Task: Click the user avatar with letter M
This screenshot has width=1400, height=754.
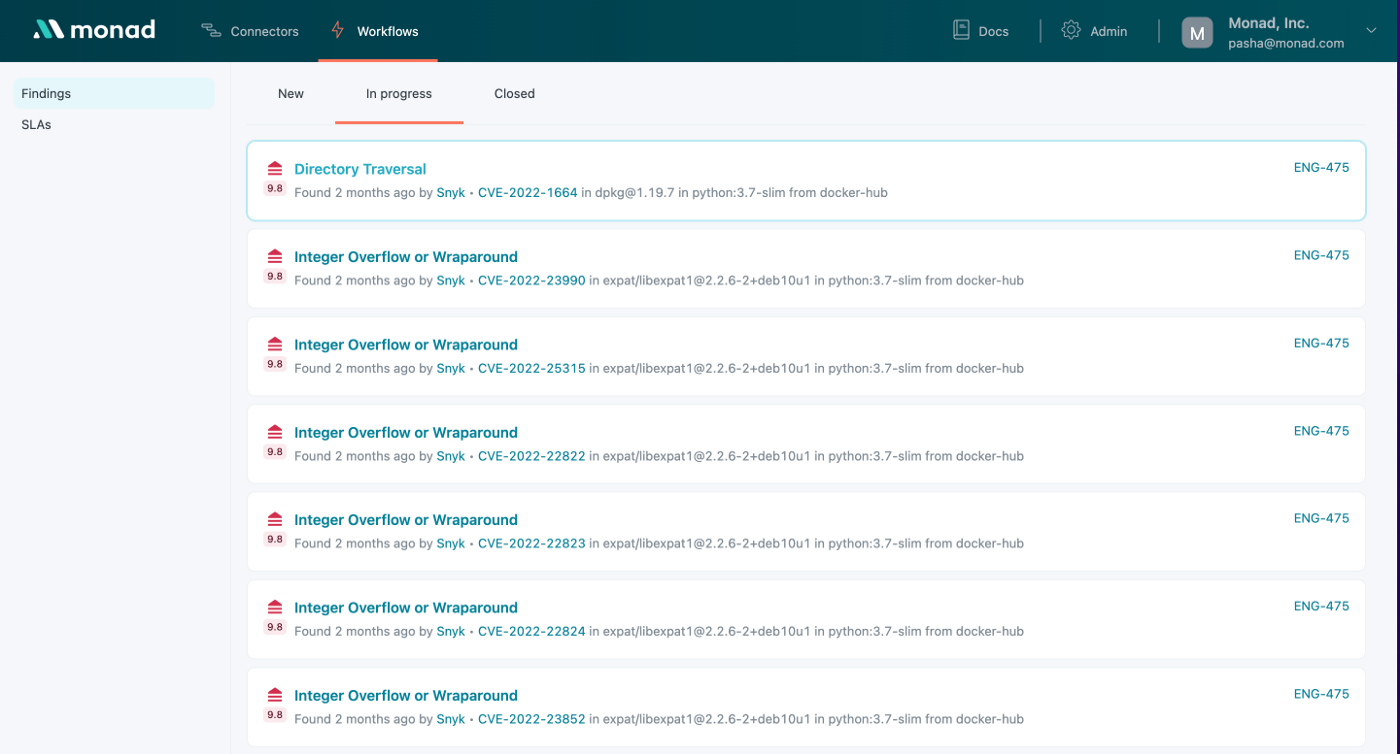Action: coord(1197,32)
